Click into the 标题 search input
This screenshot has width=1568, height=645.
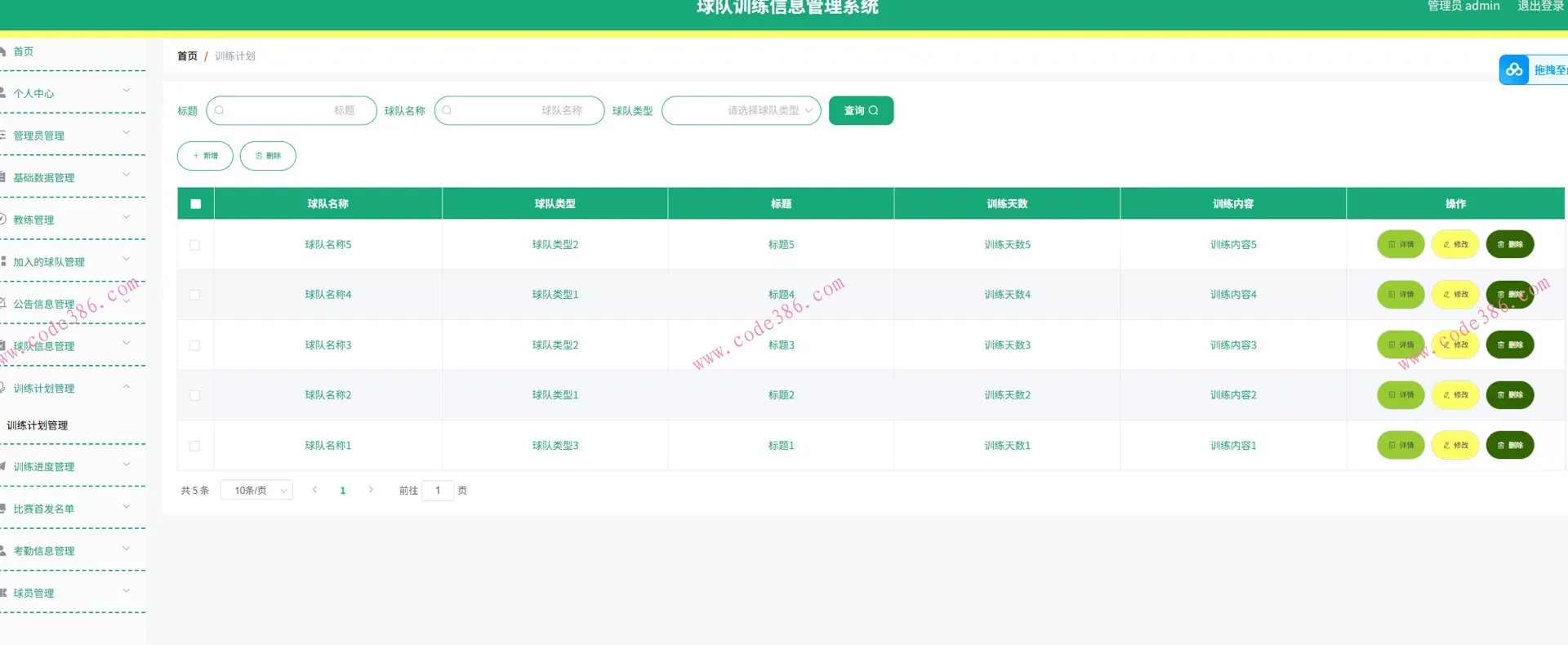pos(292,110)
